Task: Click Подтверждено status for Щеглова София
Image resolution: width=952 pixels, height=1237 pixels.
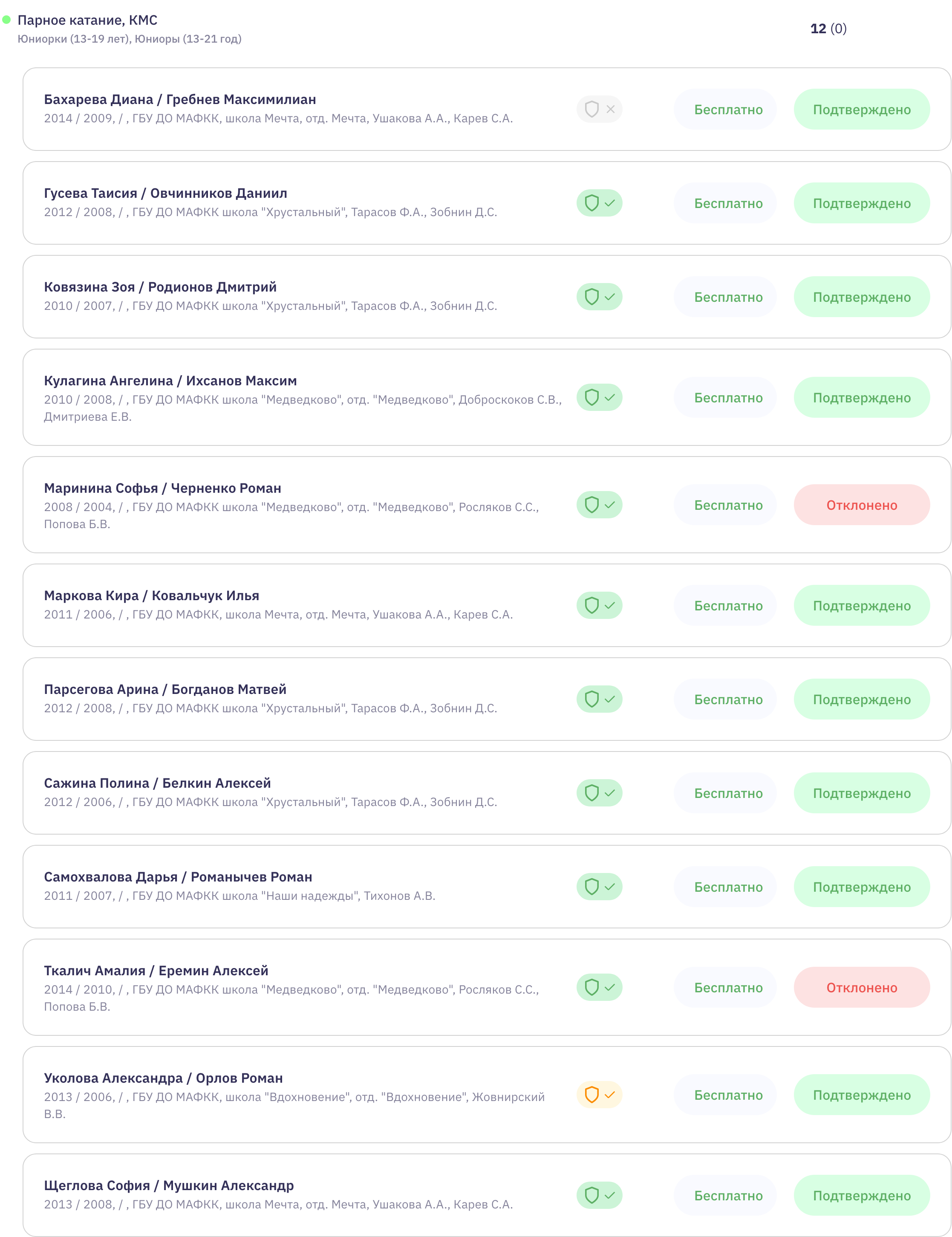Action: 861,1195
